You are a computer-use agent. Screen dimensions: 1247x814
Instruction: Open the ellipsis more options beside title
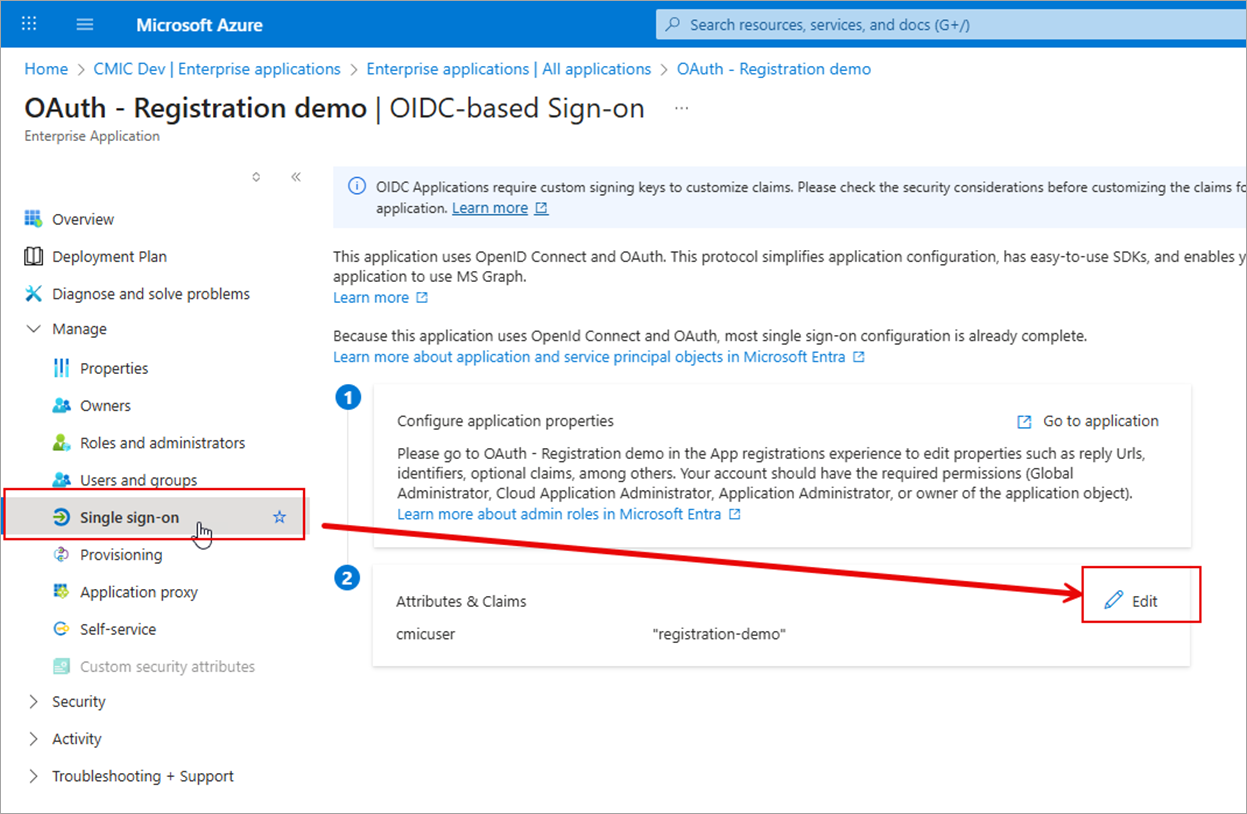point(681,108)
